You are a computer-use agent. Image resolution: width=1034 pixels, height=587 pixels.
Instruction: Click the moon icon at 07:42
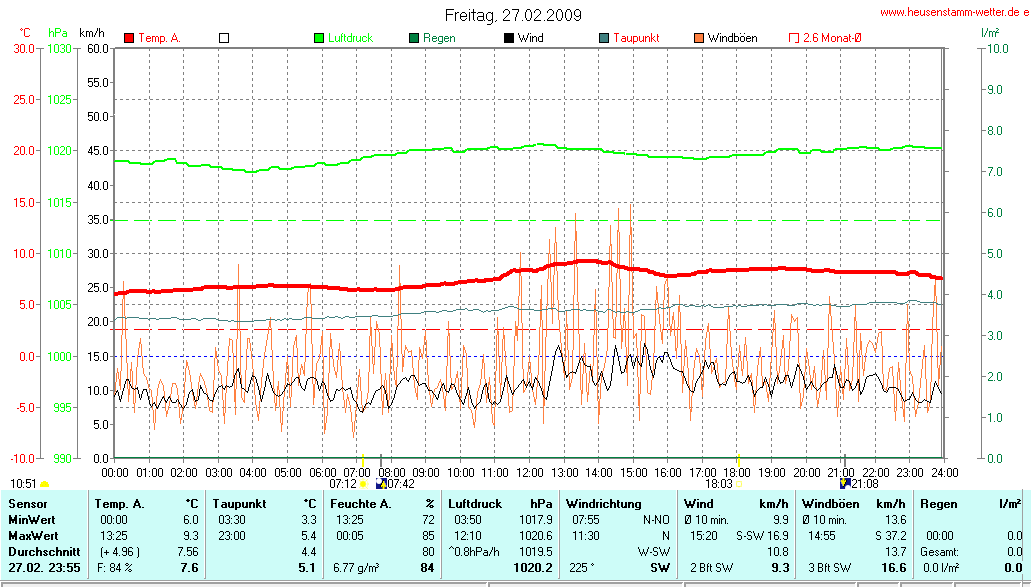[380, 482]
